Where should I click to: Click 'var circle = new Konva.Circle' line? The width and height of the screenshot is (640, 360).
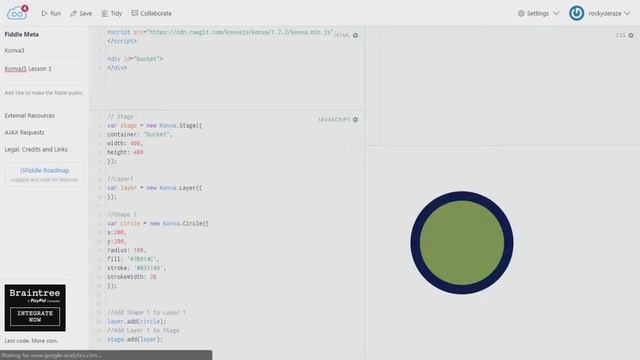coord(158,224)
